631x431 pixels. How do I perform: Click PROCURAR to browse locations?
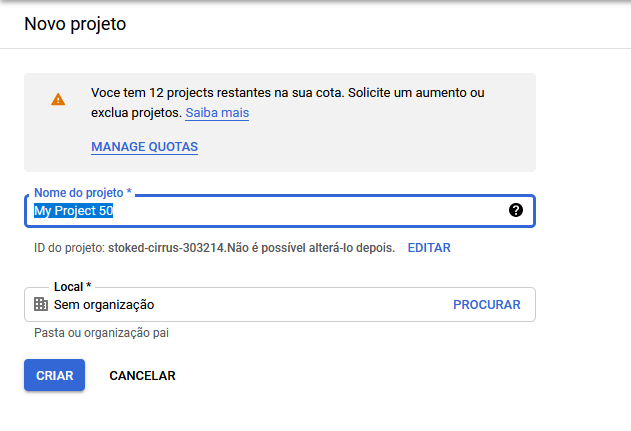pos(487,305)
